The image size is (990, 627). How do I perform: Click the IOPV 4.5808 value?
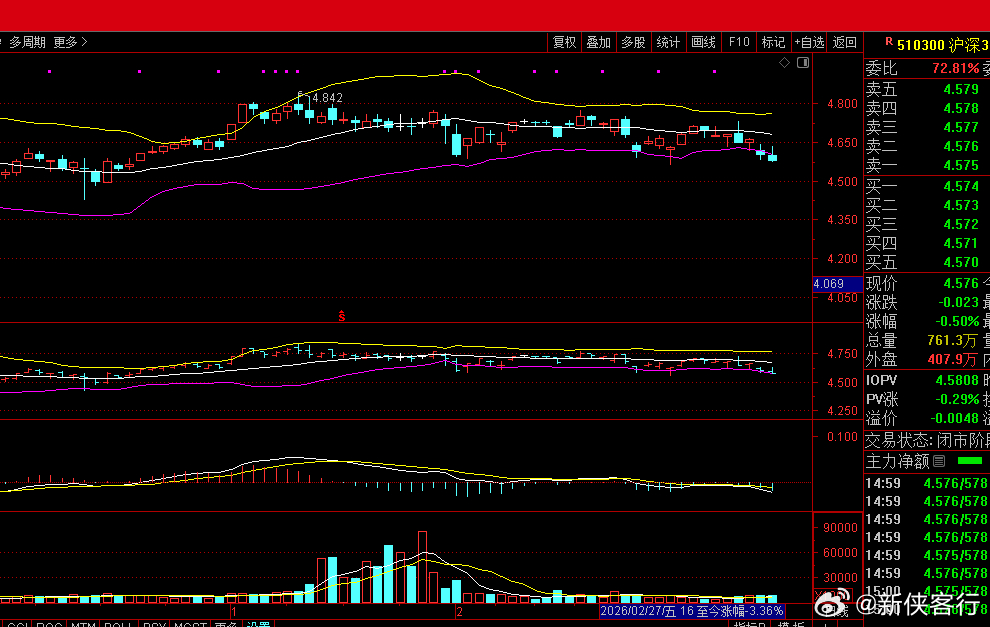[x=957, y=381]
